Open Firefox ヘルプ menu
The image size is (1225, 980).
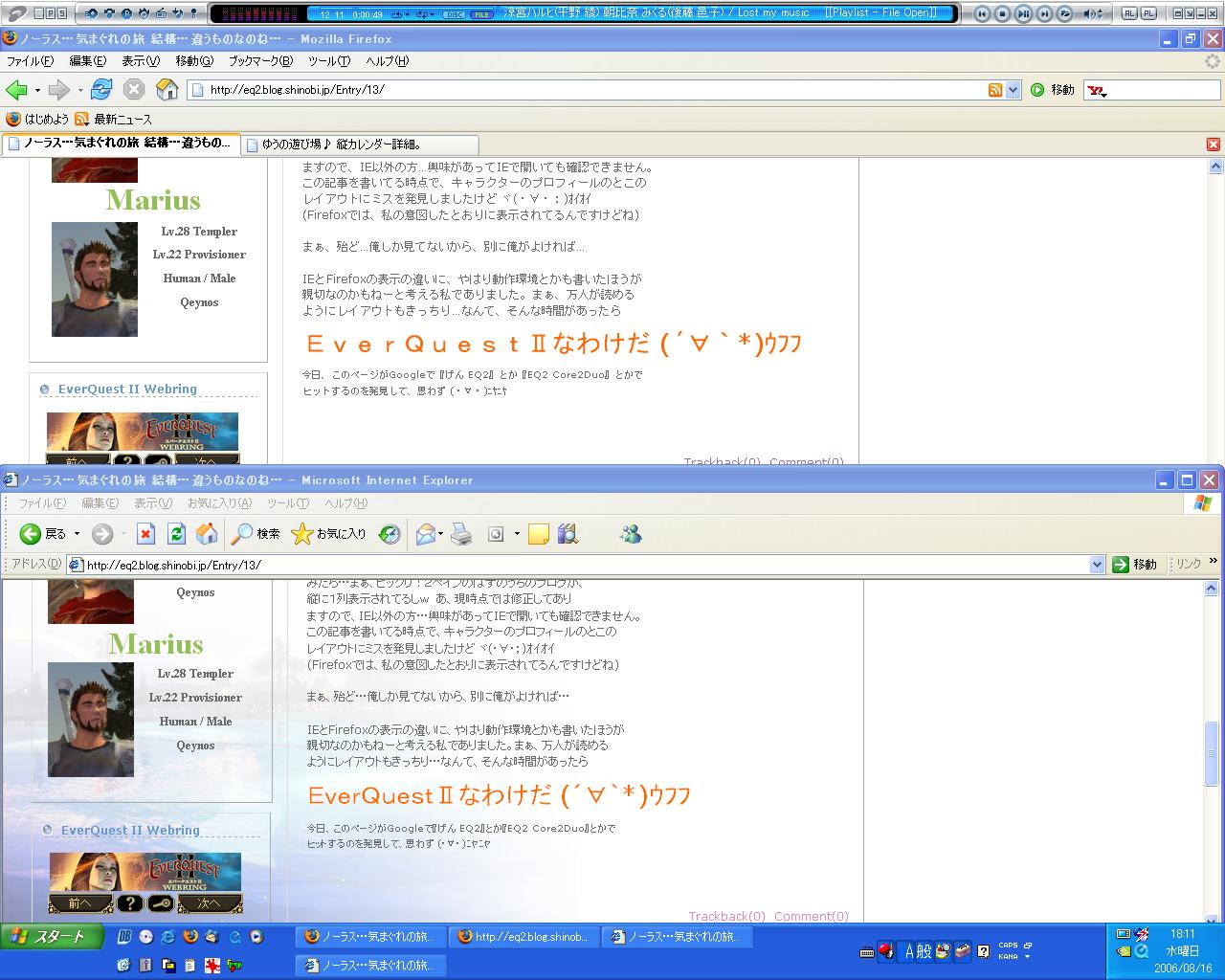(x=387, y=61)
